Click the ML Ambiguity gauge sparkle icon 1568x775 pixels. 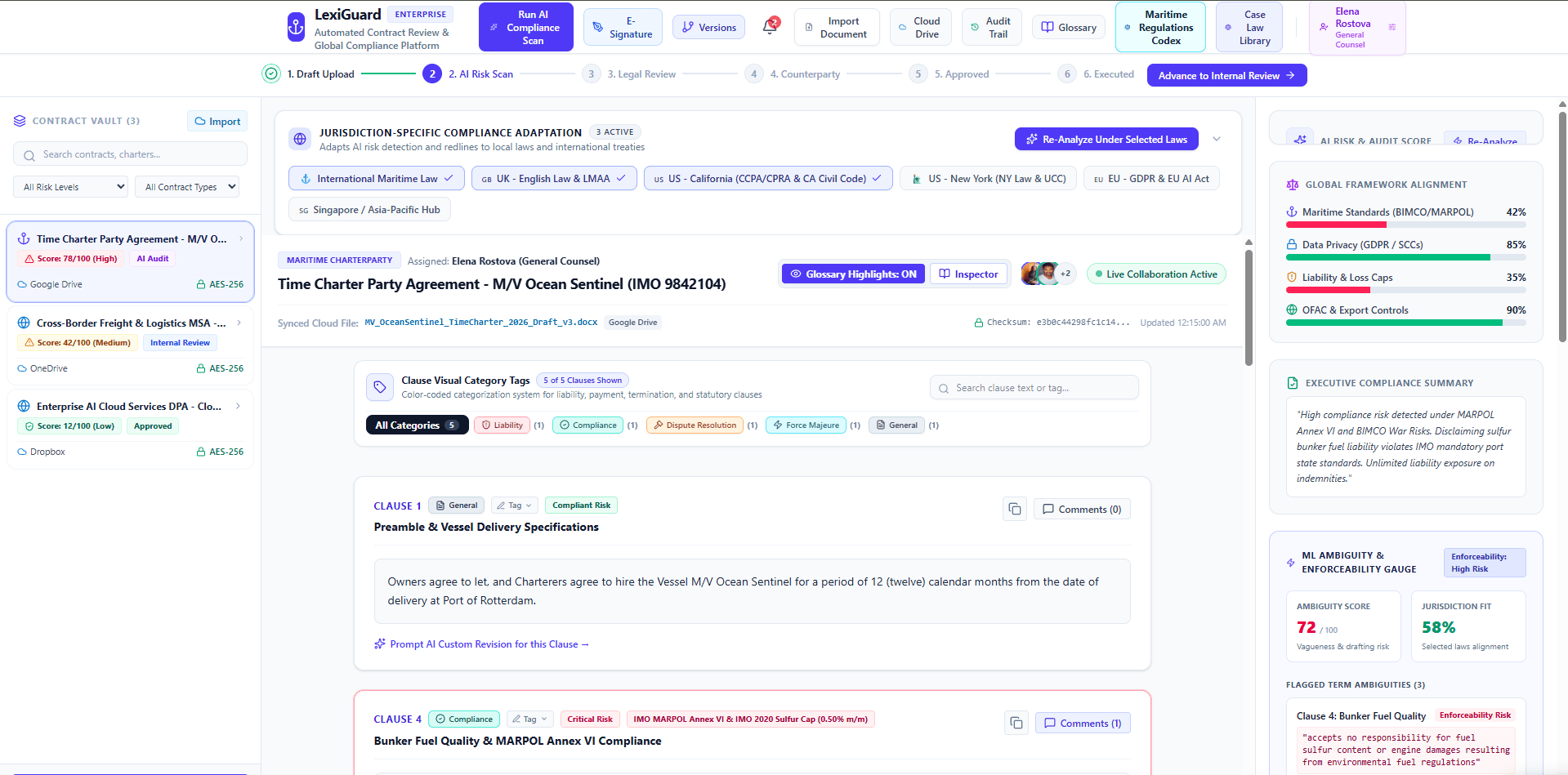(1291, 563)
